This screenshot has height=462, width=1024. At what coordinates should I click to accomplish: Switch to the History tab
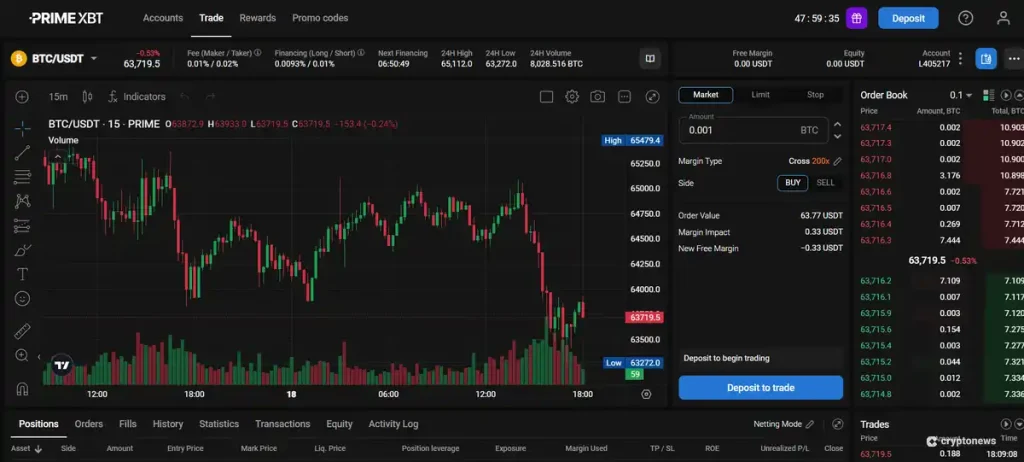coord(168,424)
